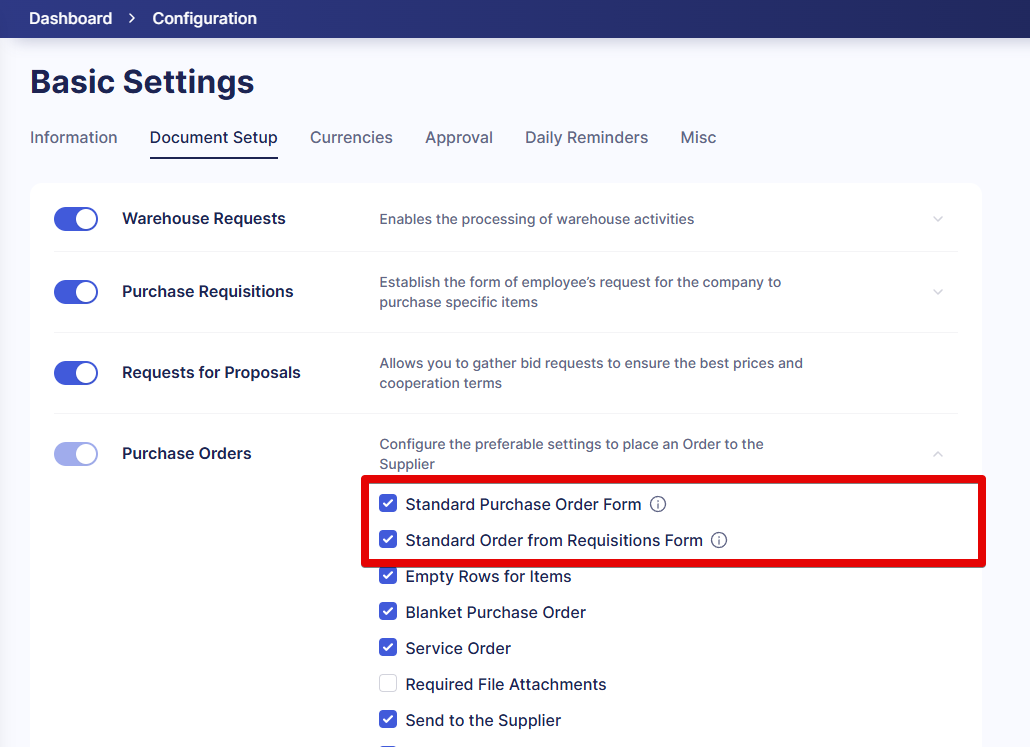Toggle the Purchase Orders switch
The width and height of the screenshot is (1030, 747).
click(76, 453)
